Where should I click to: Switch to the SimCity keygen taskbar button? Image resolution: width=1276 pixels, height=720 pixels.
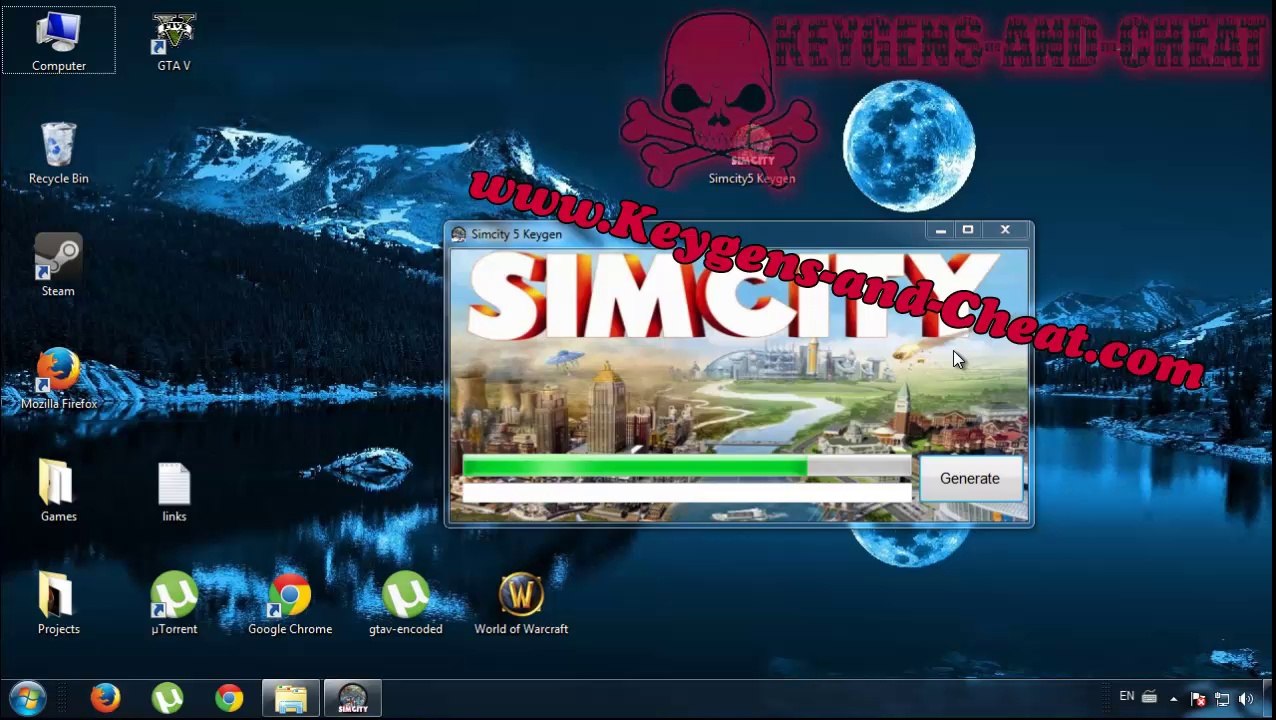coord(353,698)
